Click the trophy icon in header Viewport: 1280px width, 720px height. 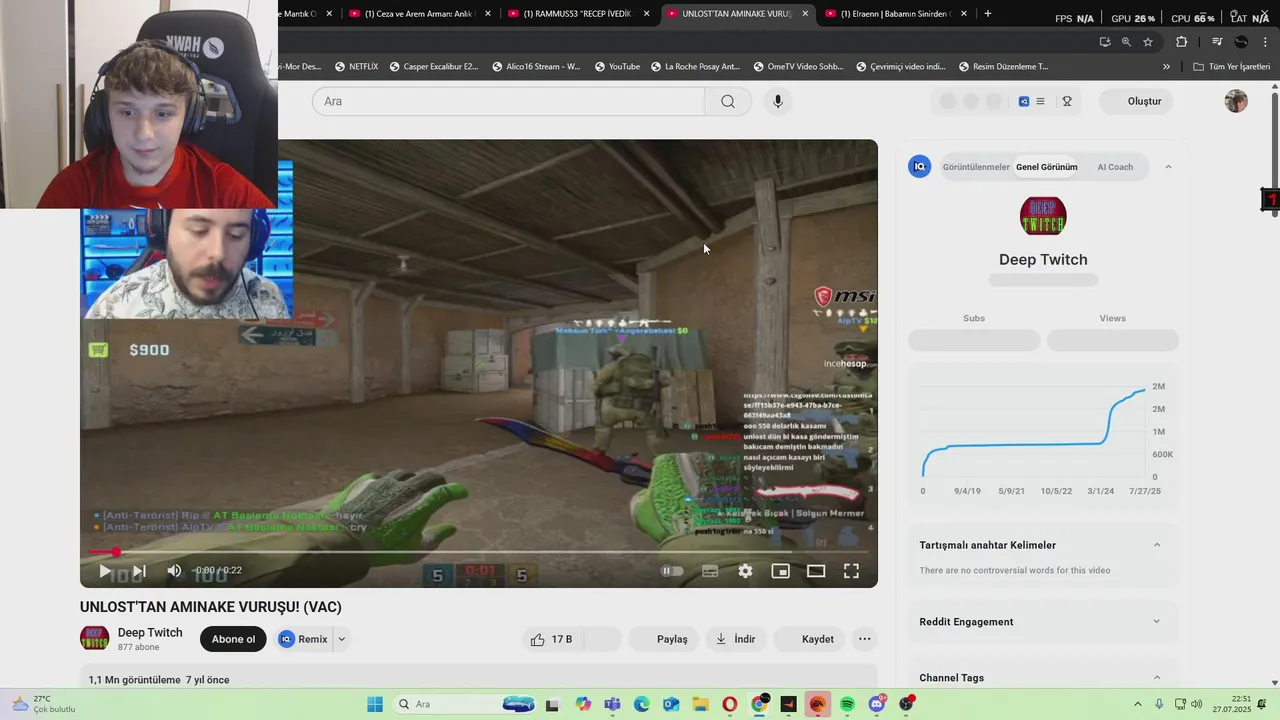1067,101
